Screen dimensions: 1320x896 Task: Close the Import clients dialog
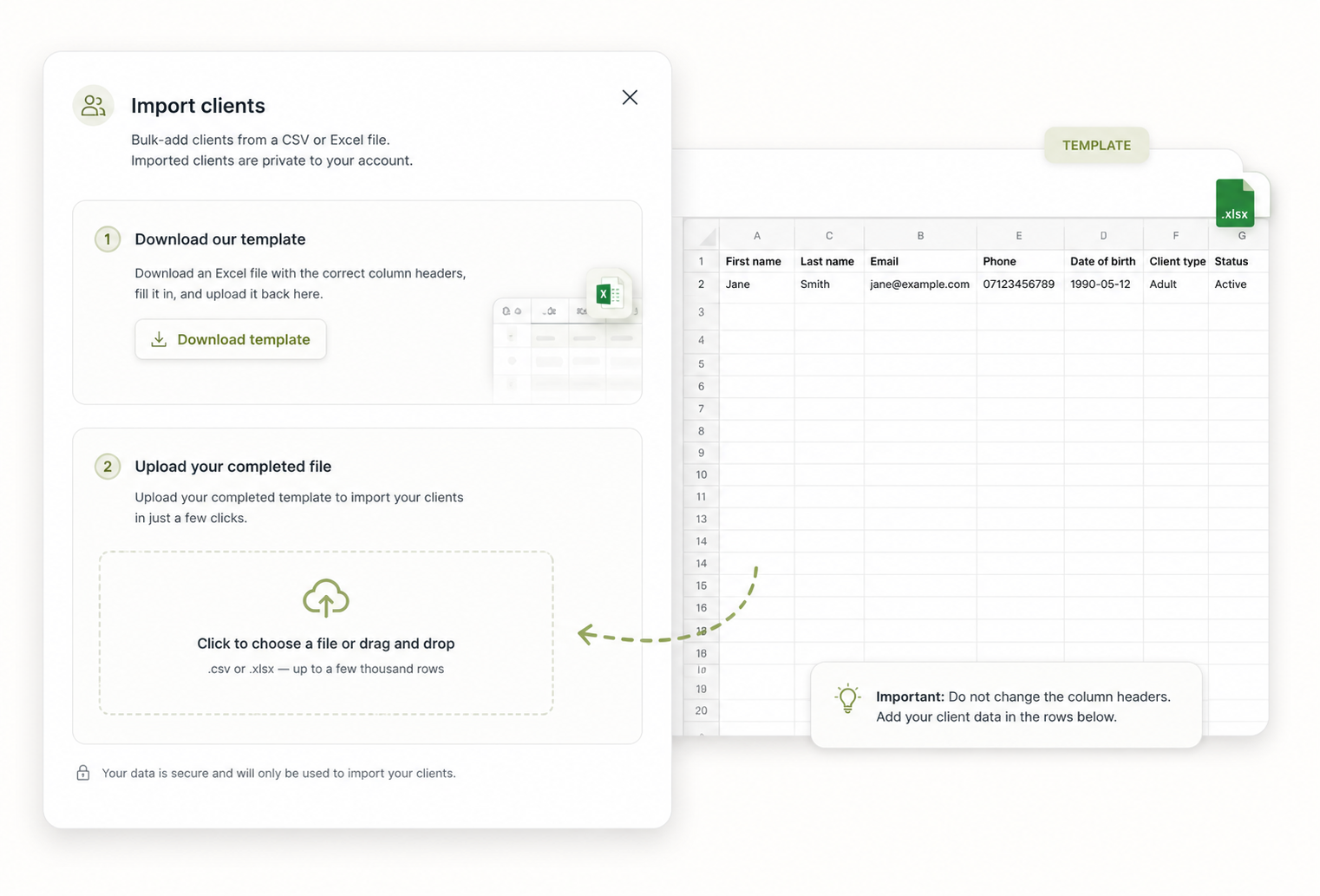point(630,97)
